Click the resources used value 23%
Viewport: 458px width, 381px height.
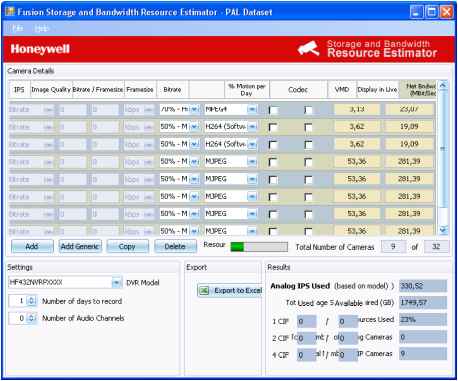click(x=423, y=320)
